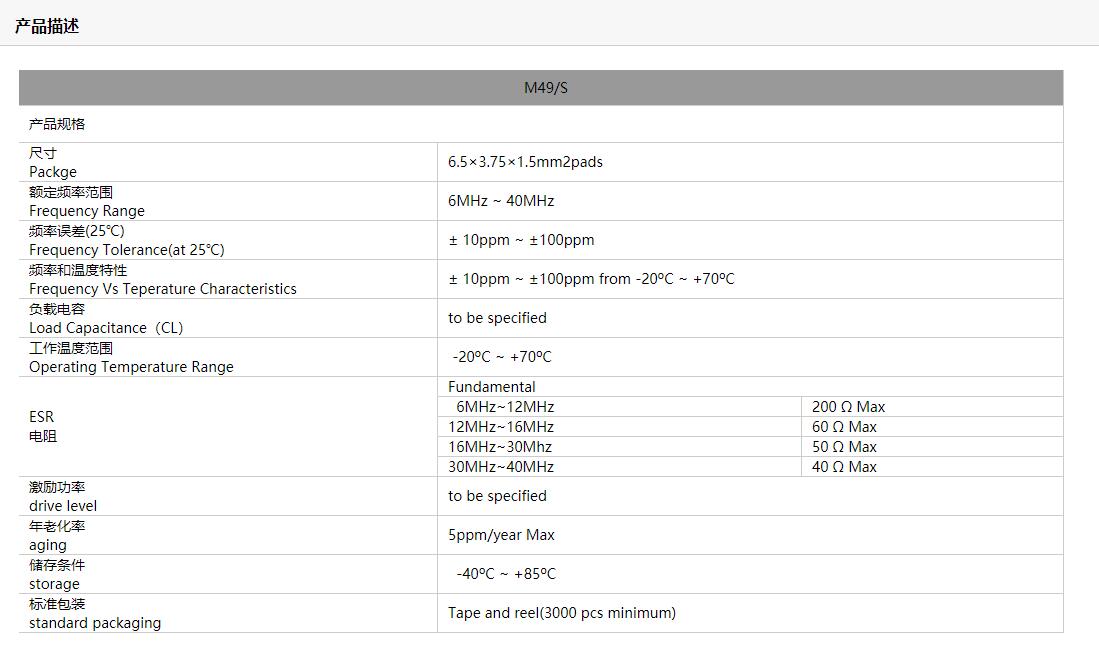
Task: Select the Frequency Tolerance(at 25°C) label
Action: (x=127, y=250)
